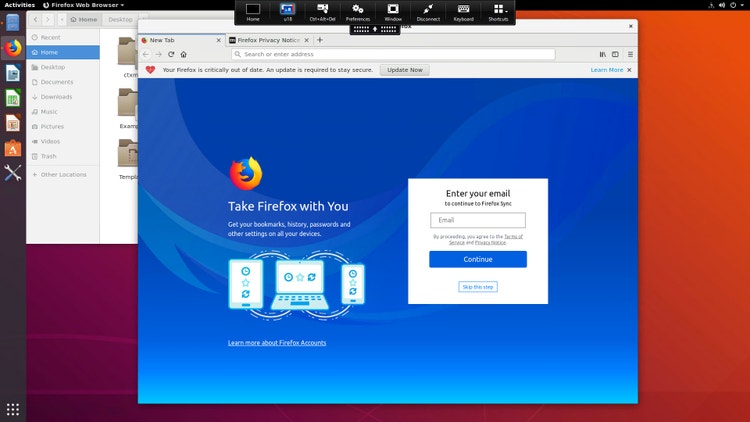
Task: Open system tools icon in the dock
Action: pos(13,173)
